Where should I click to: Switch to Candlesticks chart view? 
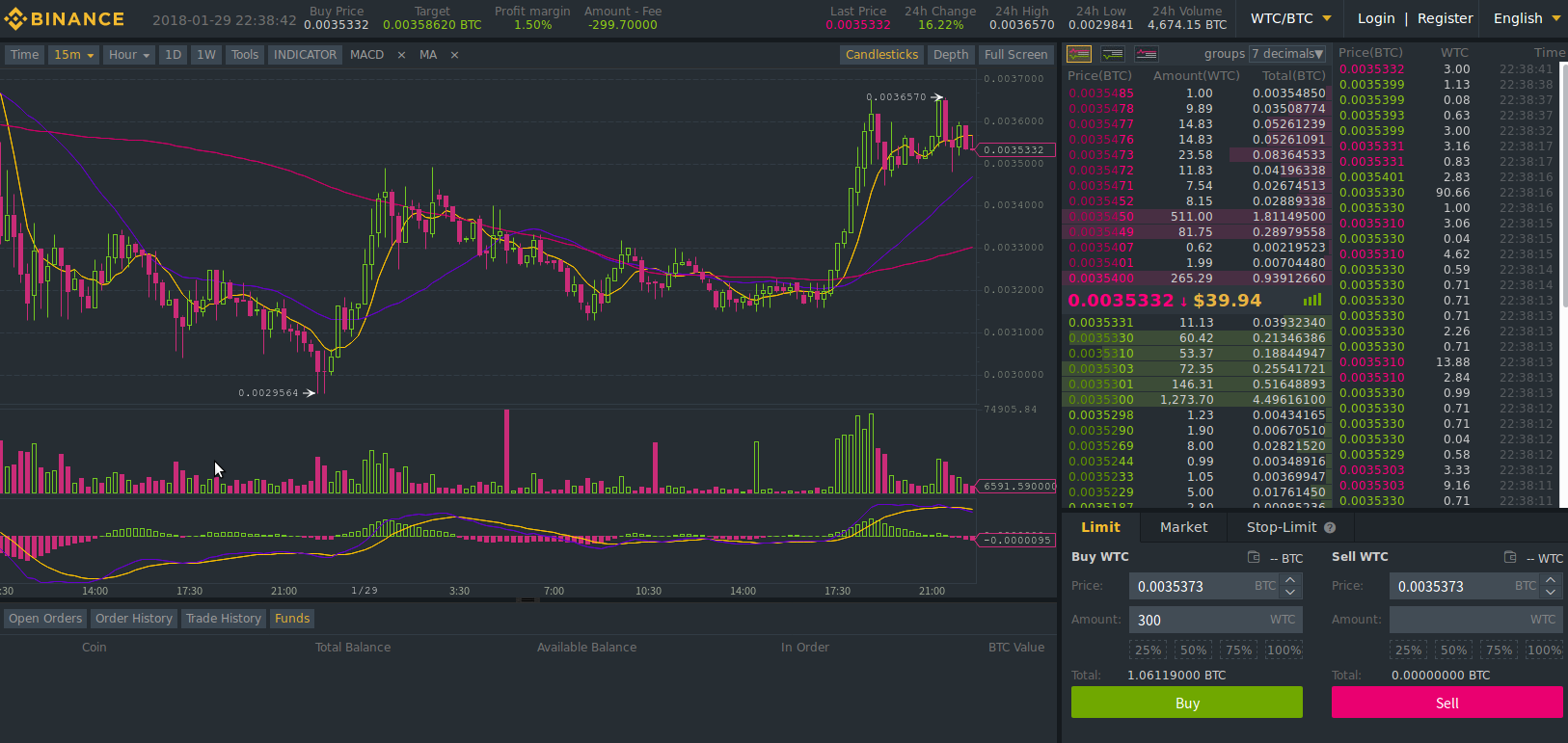coord(881,55)
